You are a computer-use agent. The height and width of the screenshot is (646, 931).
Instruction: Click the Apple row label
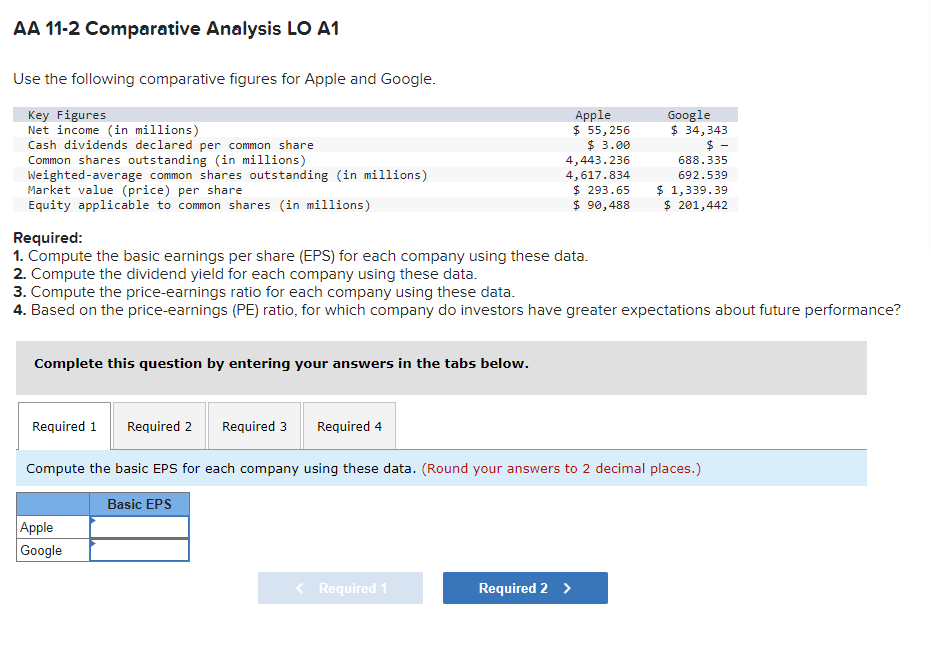[x=35, y=527]
